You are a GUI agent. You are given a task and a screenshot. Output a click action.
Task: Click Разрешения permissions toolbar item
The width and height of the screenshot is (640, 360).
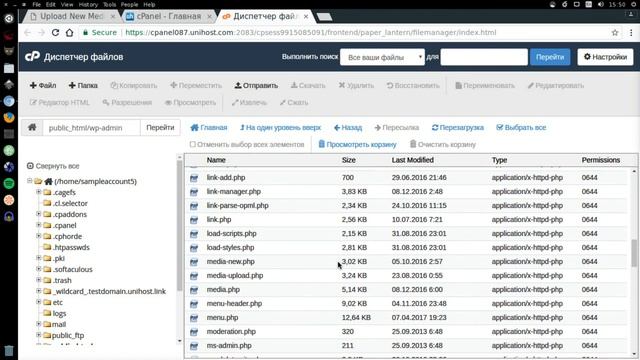[127, 102]
